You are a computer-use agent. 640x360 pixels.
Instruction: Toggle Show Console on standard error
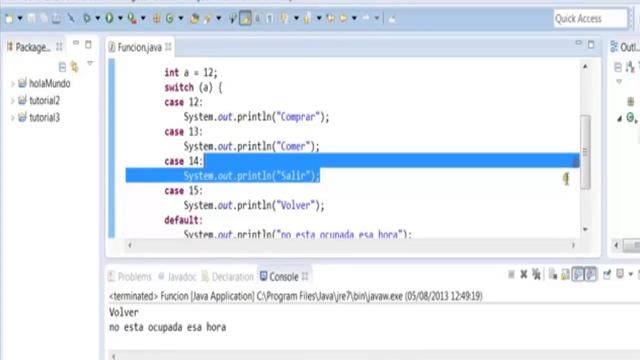(590, 274)
